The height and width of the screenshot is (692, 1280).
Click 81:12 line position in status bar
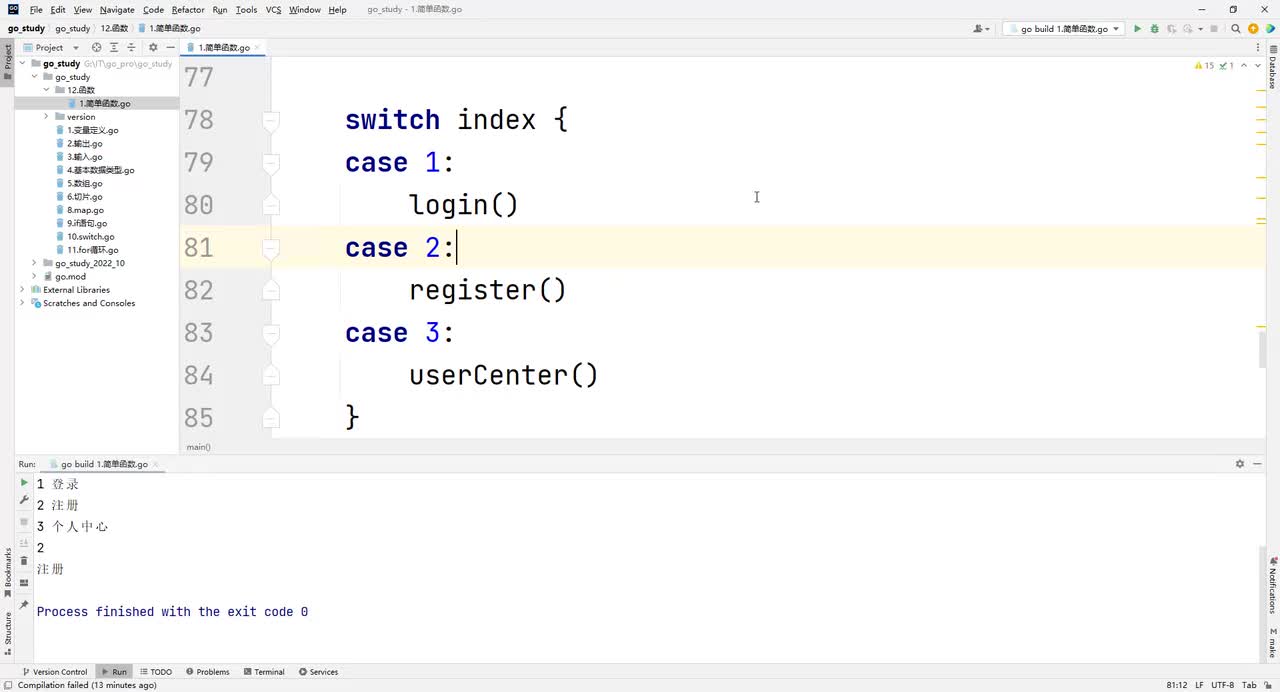pyautogui.click(x=1177, y=685)
